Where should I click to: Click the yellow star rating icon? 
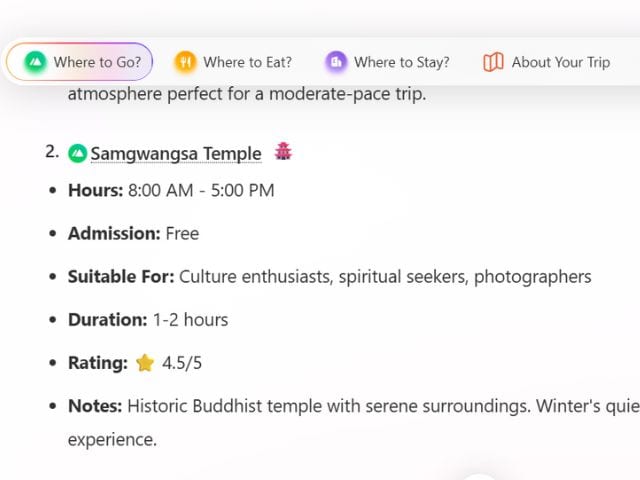[x=145, y=363]
